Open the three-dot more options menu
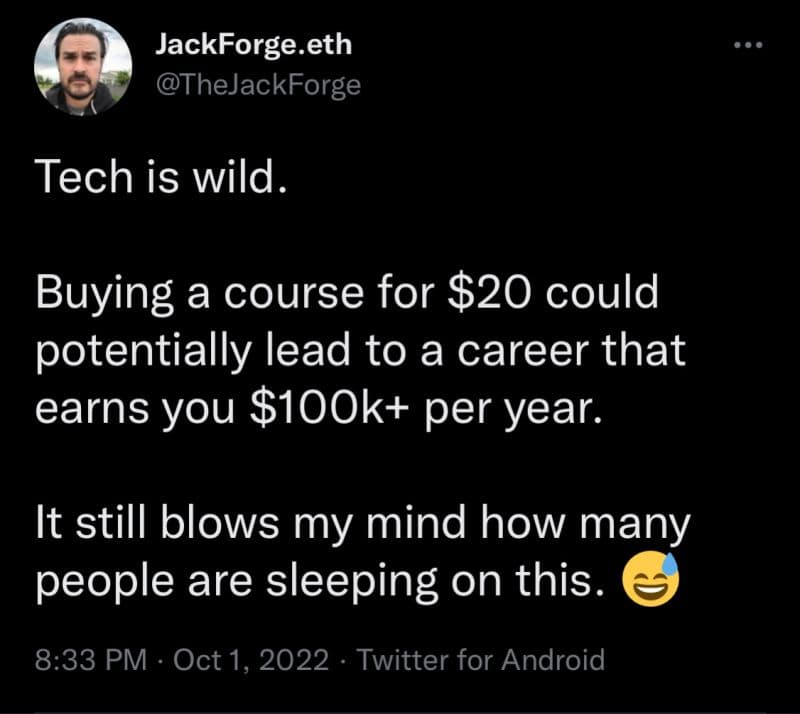 [748, 45]
